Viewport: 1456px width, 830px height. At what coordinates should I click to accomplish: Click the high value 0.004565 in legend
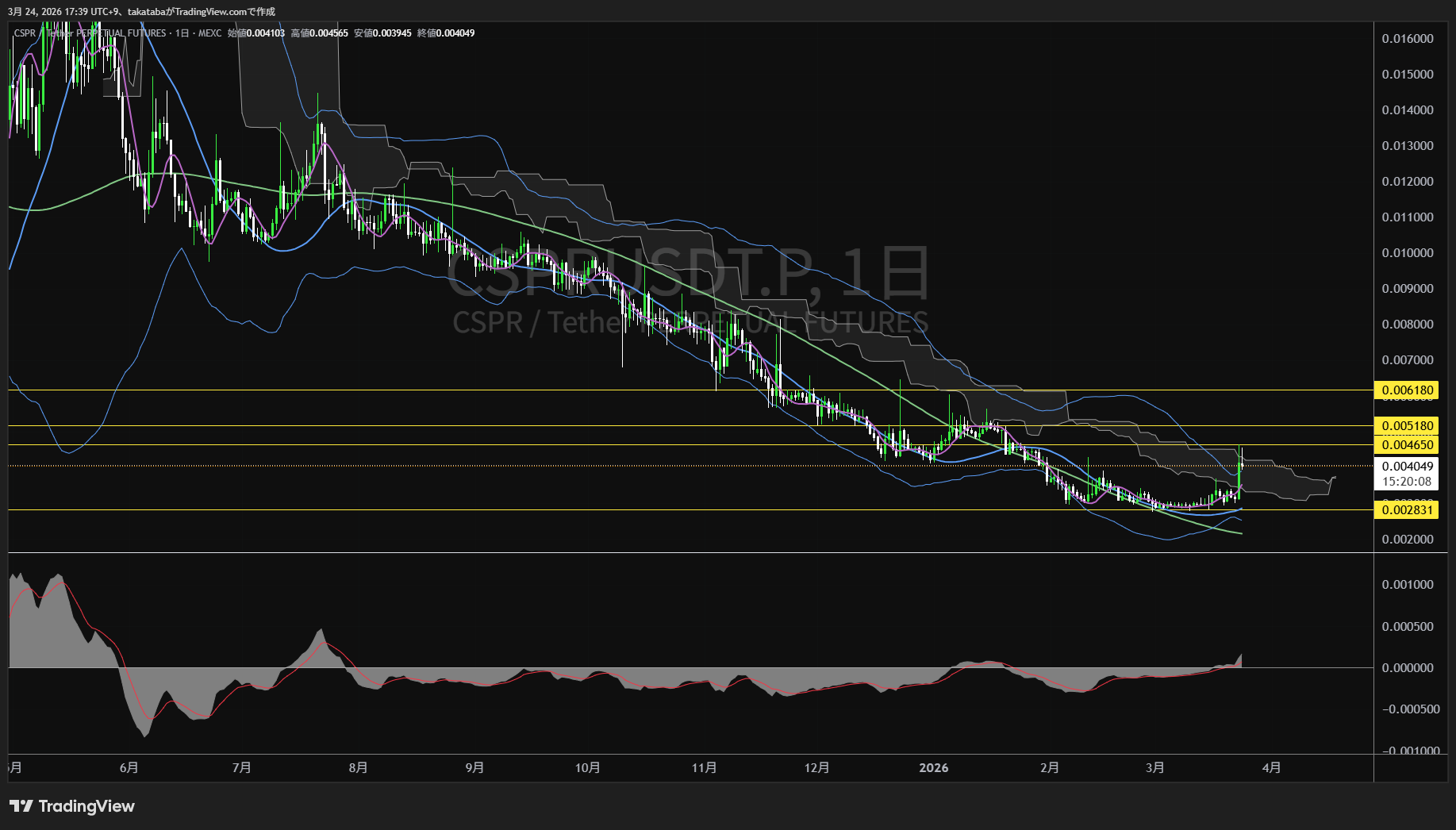pos(328,33)
